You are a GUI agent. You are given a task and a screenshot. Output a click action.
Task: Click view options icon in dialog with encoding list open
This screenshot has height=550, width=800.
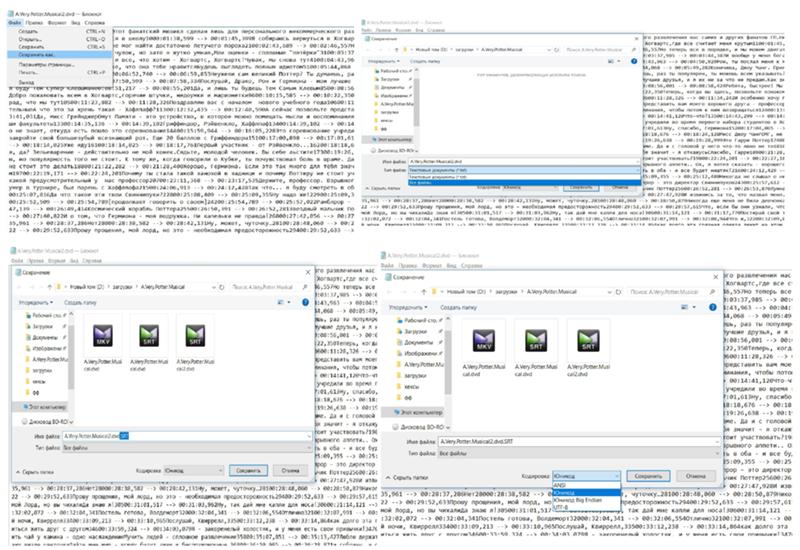click(x=687, y=307)
